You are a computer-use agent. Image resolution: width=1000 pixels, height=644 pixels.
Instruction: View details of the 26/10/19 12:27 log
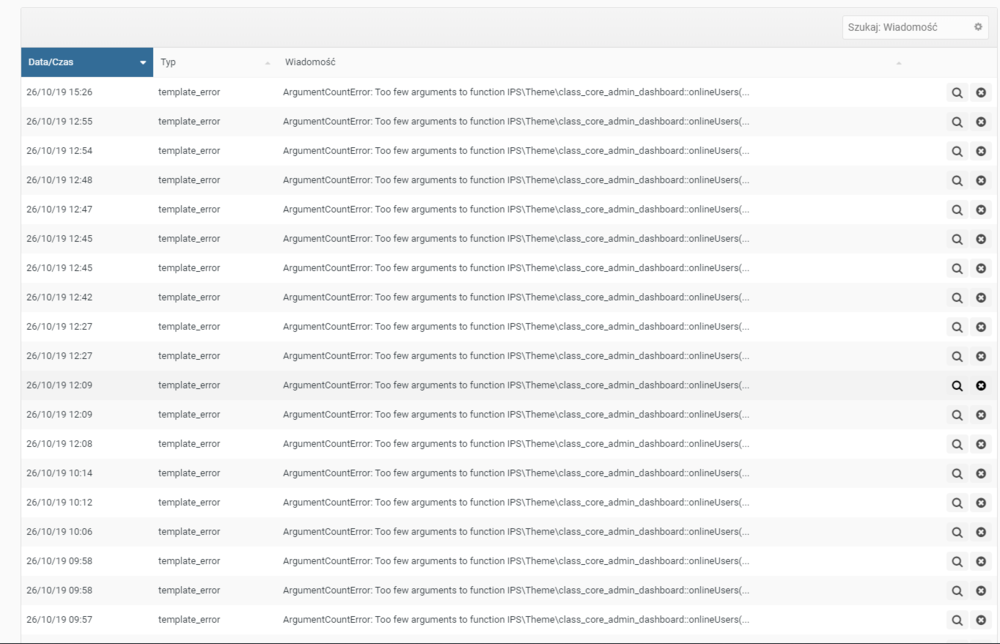(957, 327)
